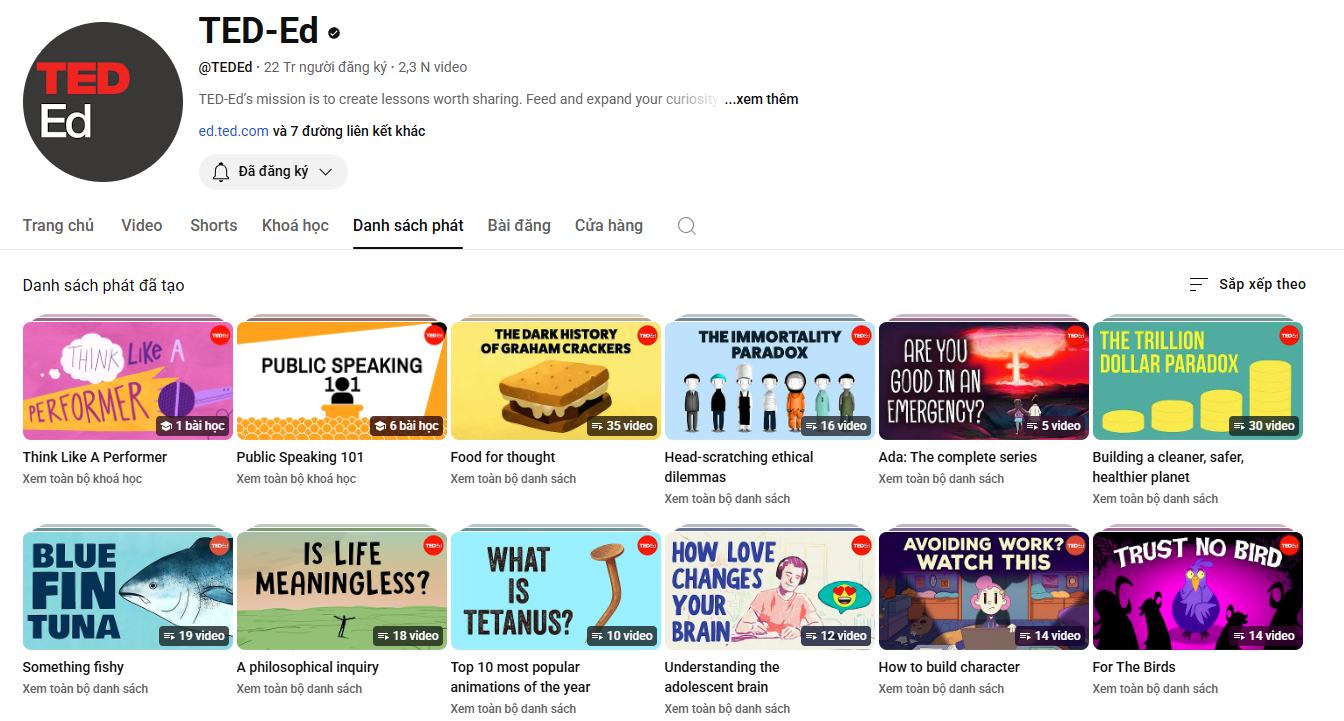Open 'Top 10 most popular animations' title

point(520,677)
